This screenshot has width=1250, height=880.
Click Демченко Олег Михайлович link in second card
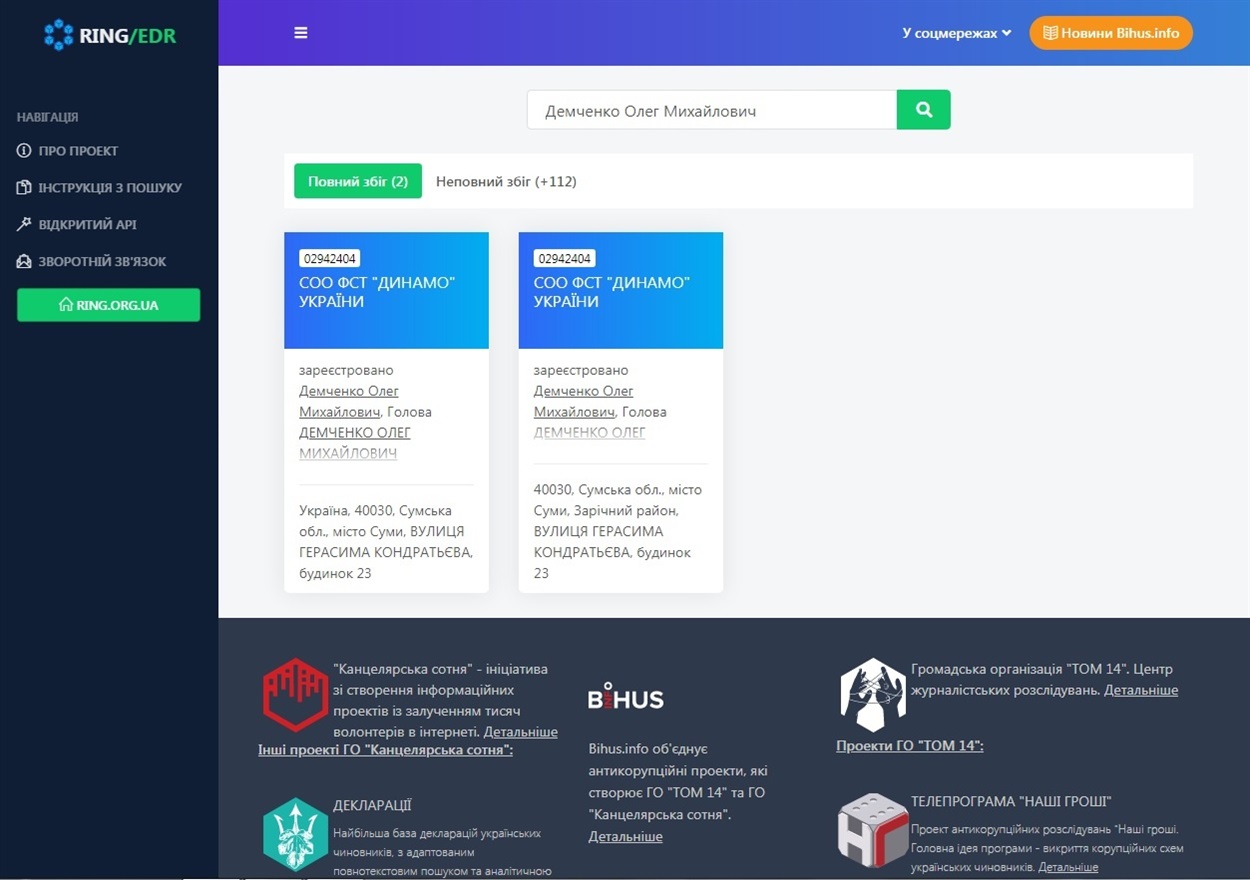click(584, 401)
